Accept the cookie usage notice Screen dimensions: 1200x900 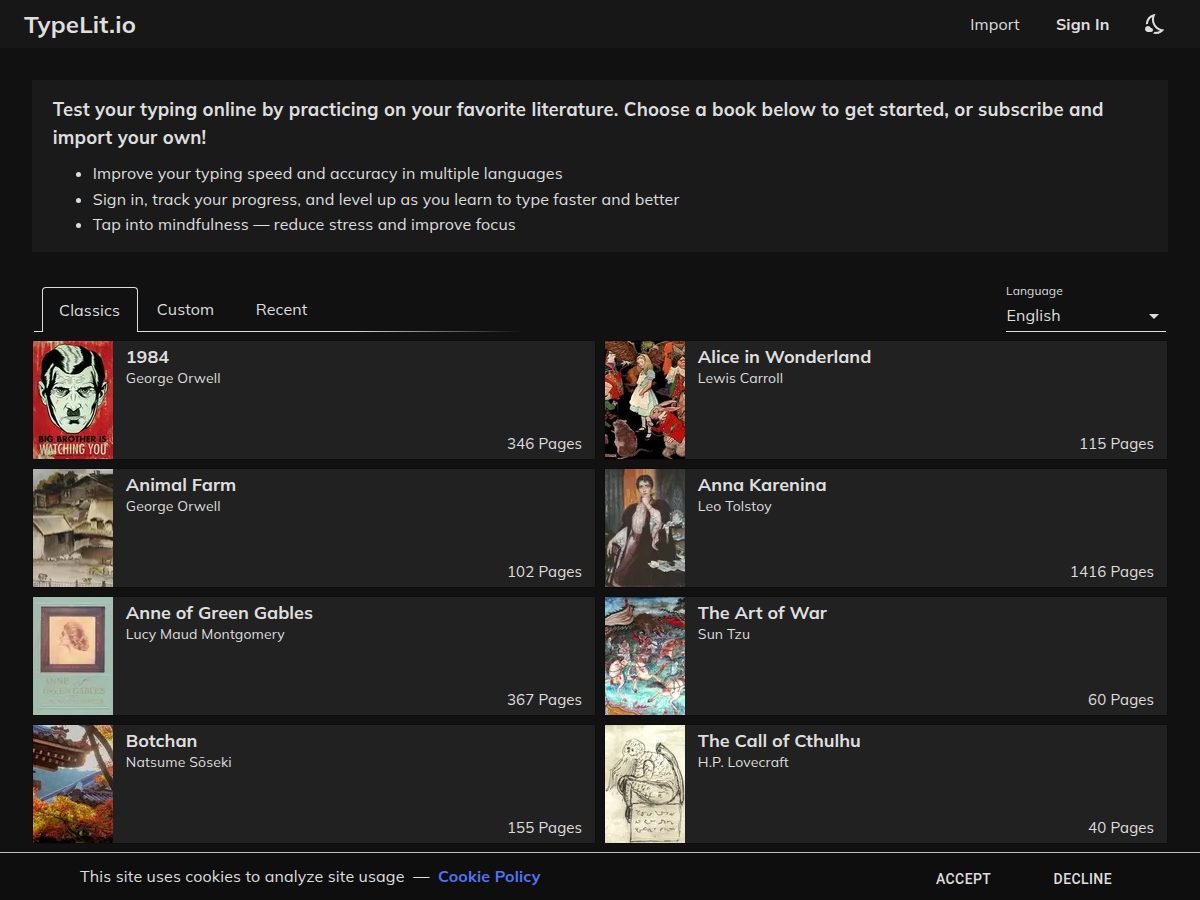point(963,878)
